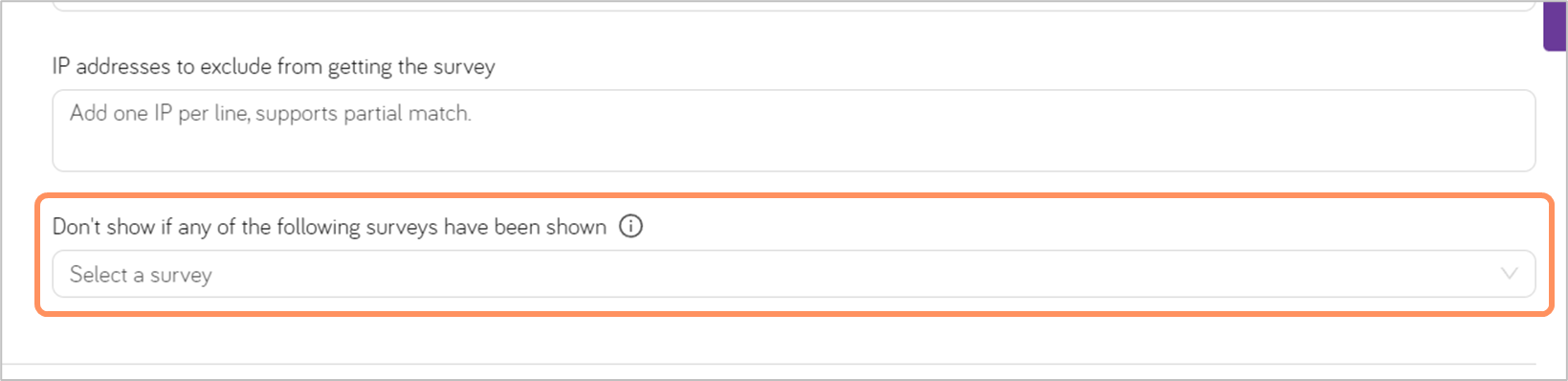This screenshot has height=381, width=1568.
Task: Expand the survey selector using its chevron arrow
Action: (1509, 274)
